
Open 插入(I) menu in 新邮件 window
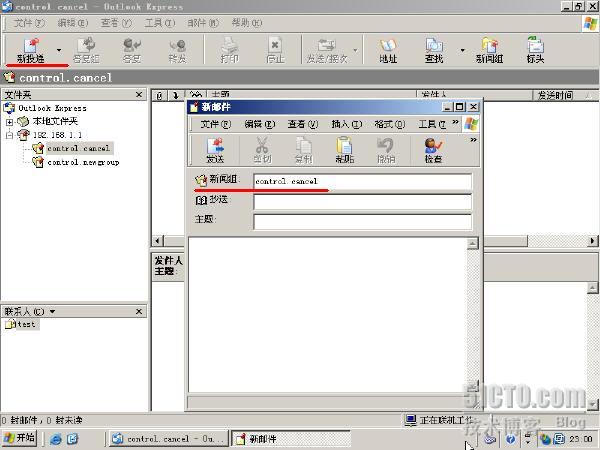click(x=346, y=124)
